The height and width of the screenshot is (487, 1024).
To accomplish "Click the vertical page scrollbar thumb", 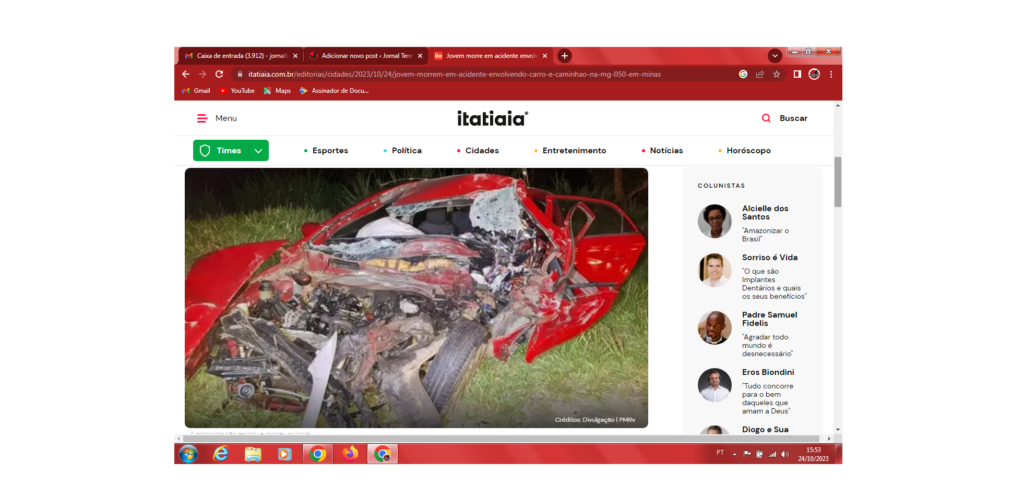I will click(837, 182).
